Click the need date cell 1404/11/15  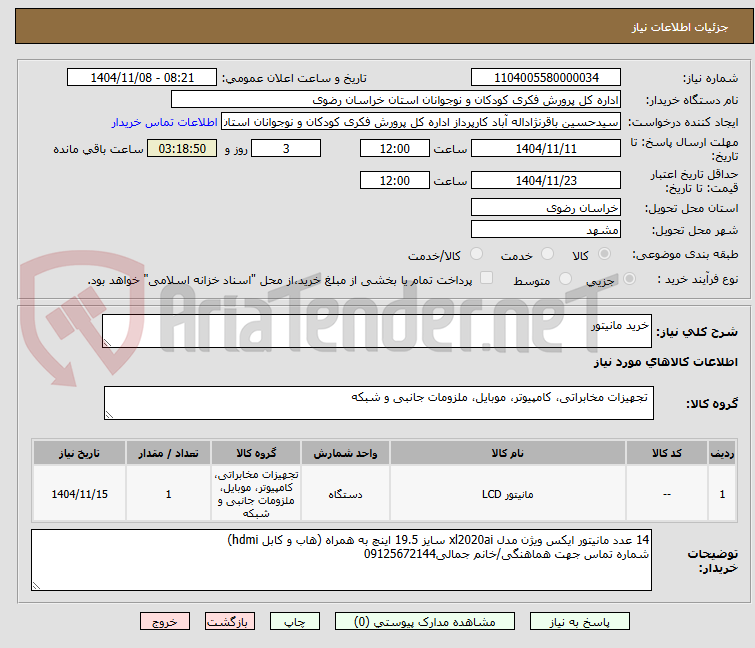pos(79,494)
